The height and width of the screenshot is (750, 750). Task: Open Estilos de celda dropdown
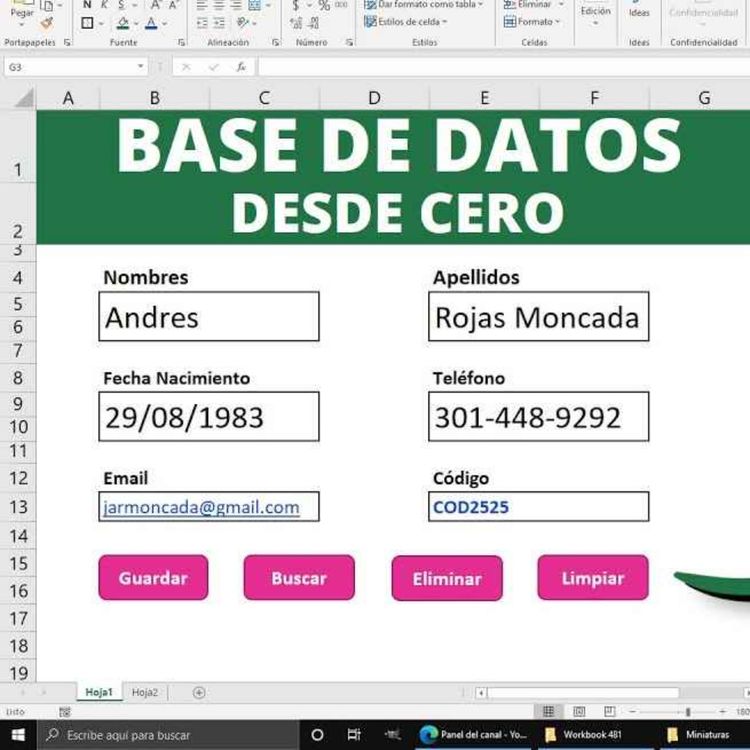pos(406,22)
